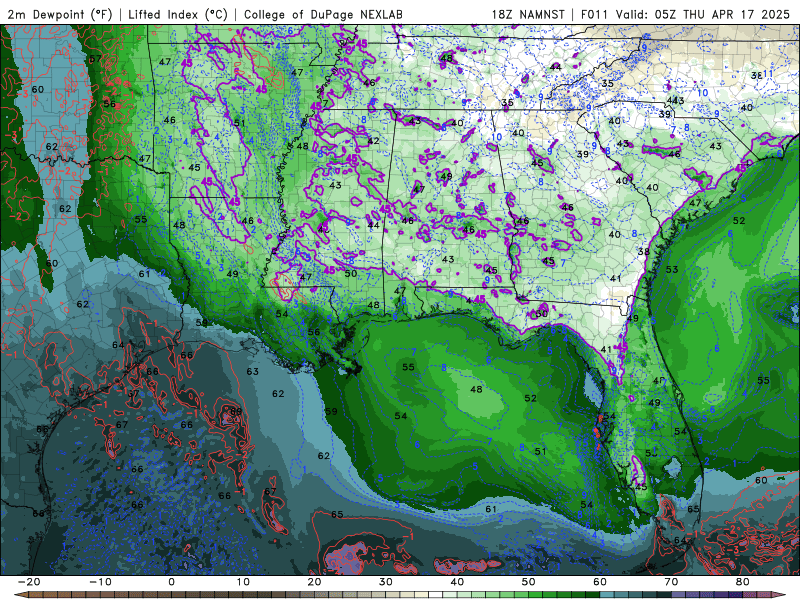Viewport: 800px width, 600px height.
Task: Click the '59' dewpoint value off Louisiana
Action: (x=331, y=411)
